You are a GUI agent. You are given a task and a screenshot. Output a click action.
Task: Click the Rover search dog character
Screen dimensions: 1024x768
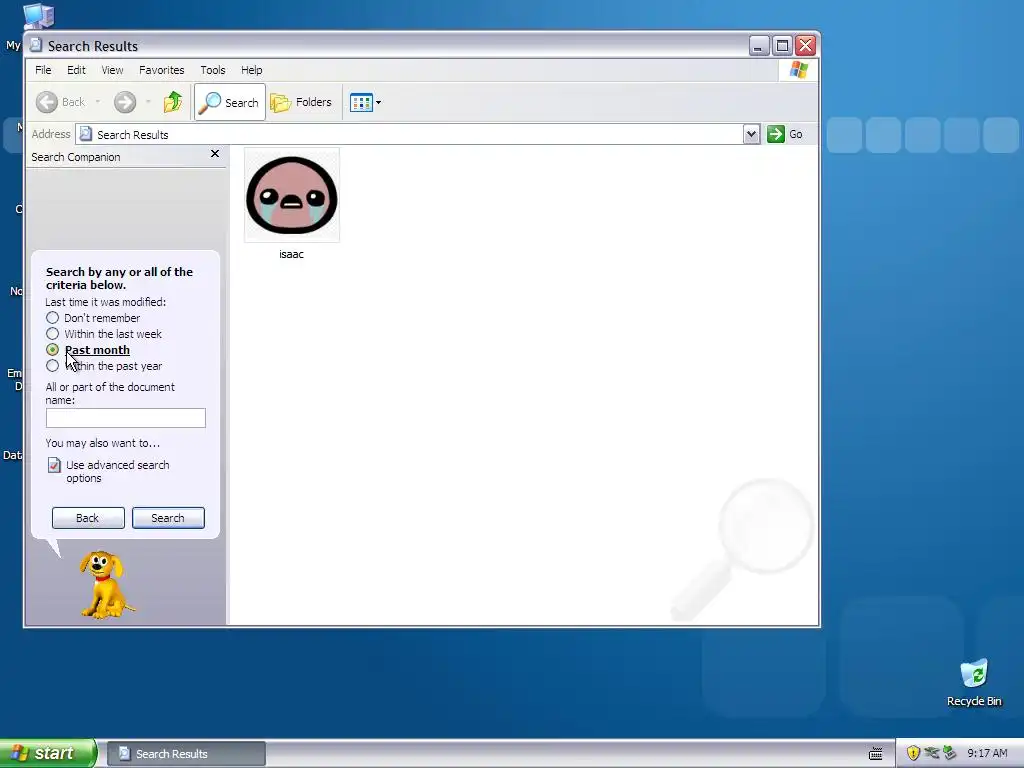point(106,584)
